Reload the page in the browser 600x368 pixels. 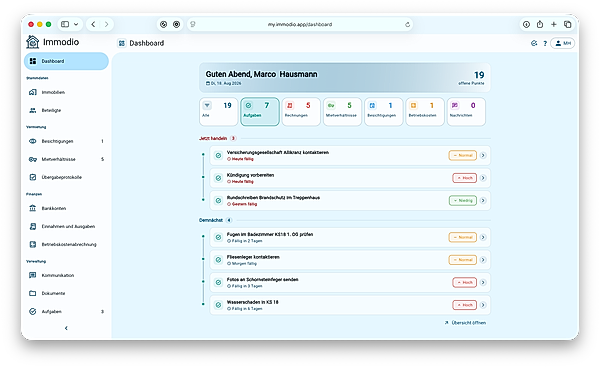[407, 24]
